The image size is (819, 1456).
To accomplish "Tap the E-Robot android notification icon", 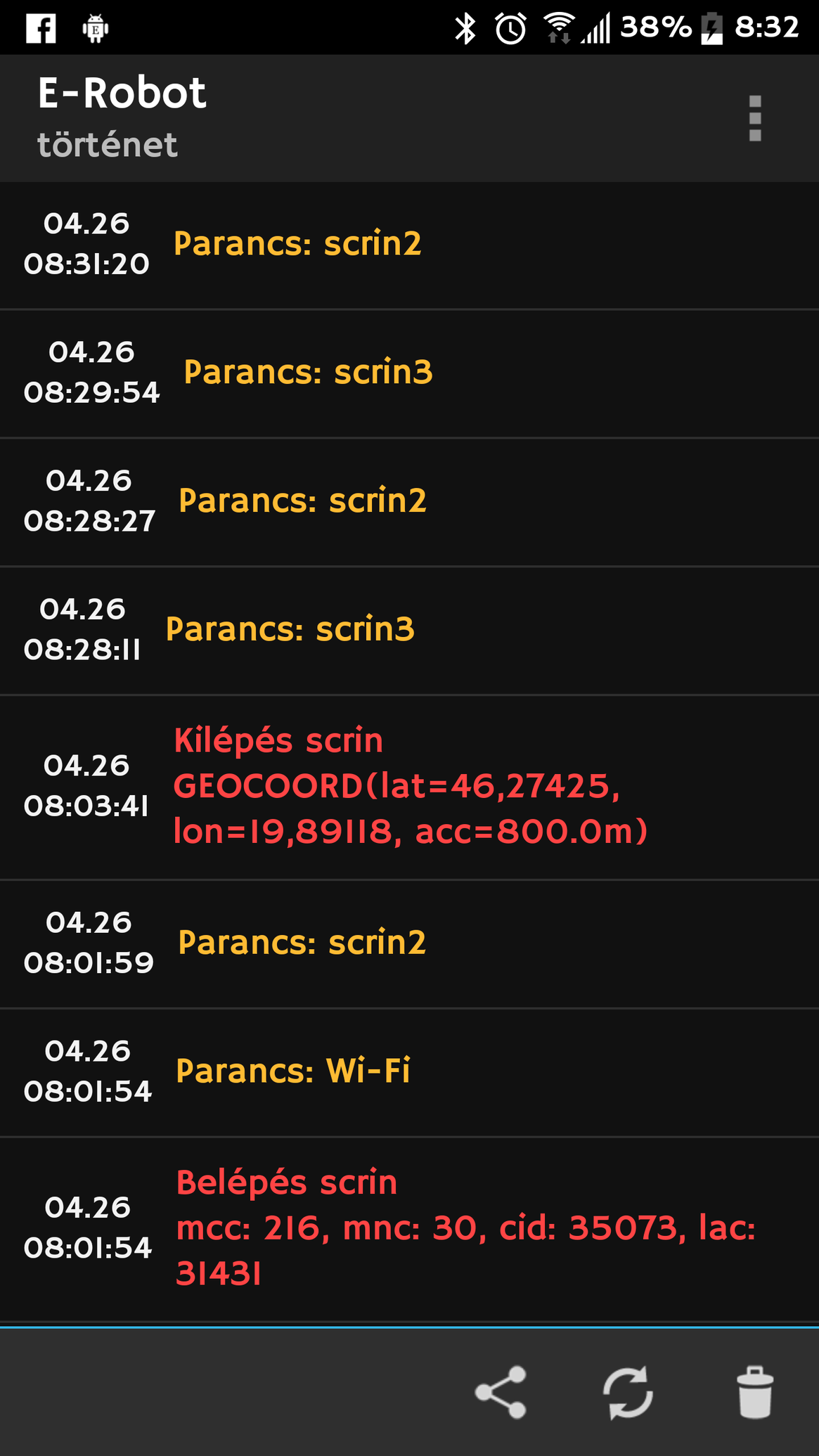I will pyautogui.click(x=96, y=28).
